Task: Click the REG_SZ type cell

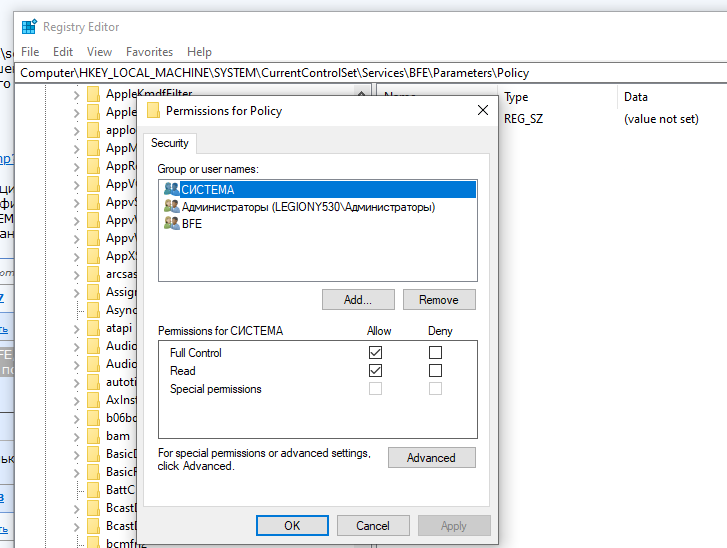Action: (523, 119)
